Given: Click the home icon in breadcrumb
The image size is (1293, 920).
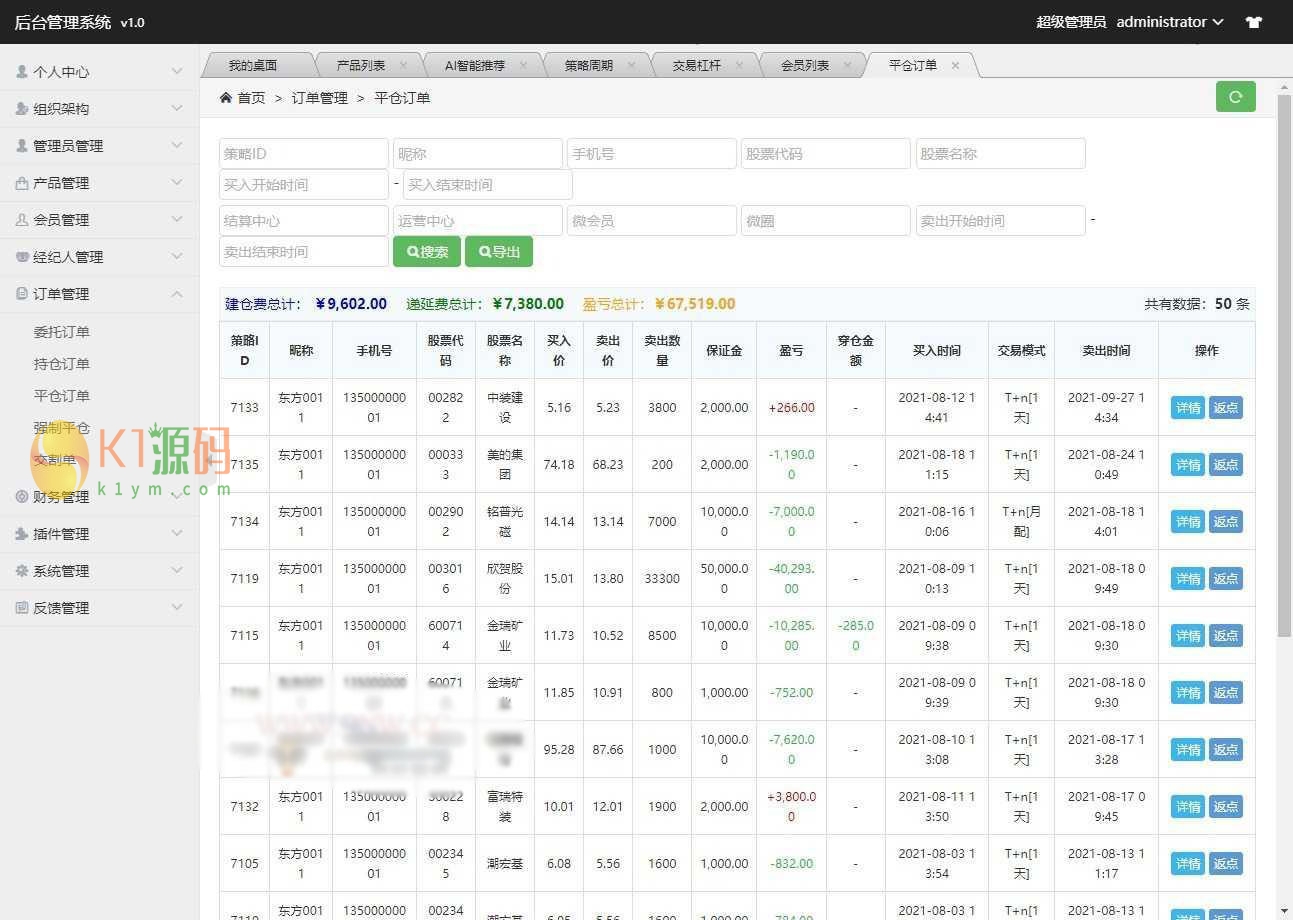Looking at the screenshot, I should pos(227,97).
